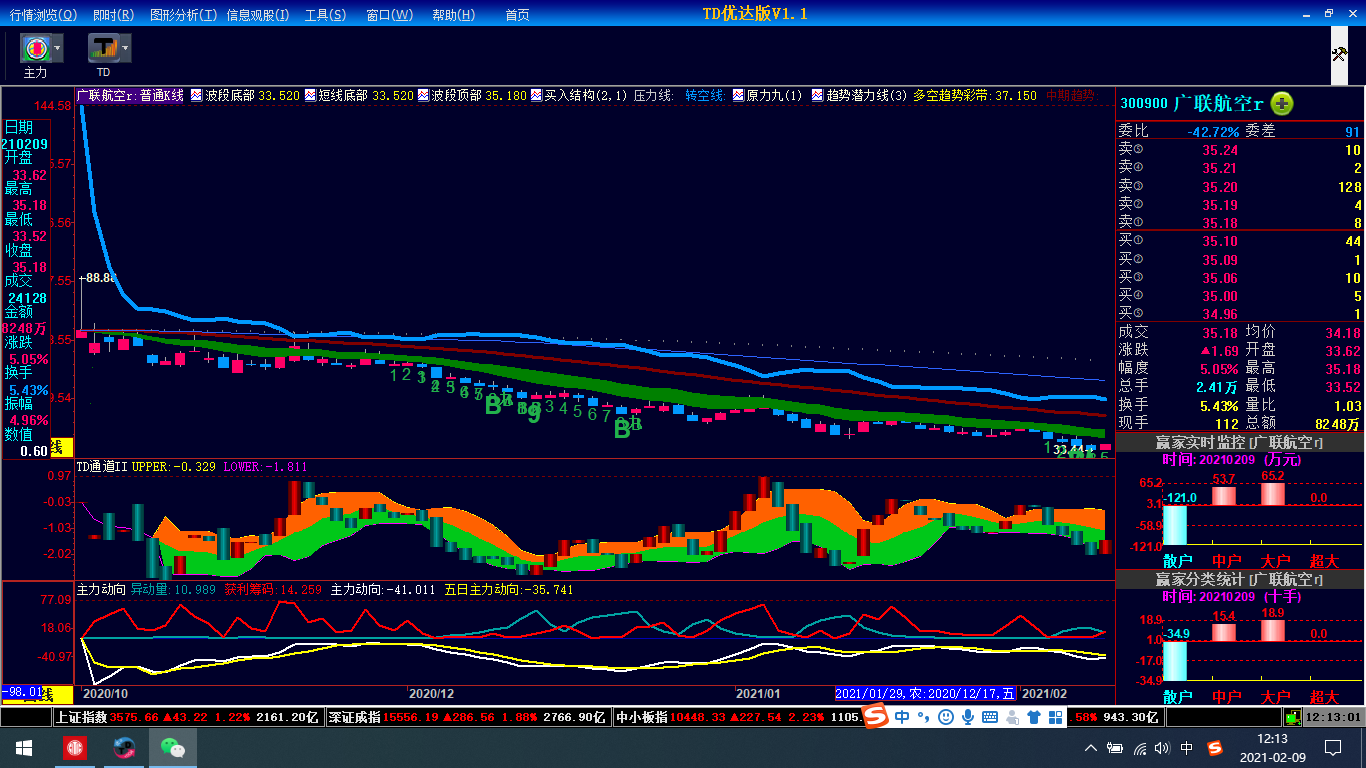
Task: Open the skin shirt icon in Sogou bar
Action: 1034,717
